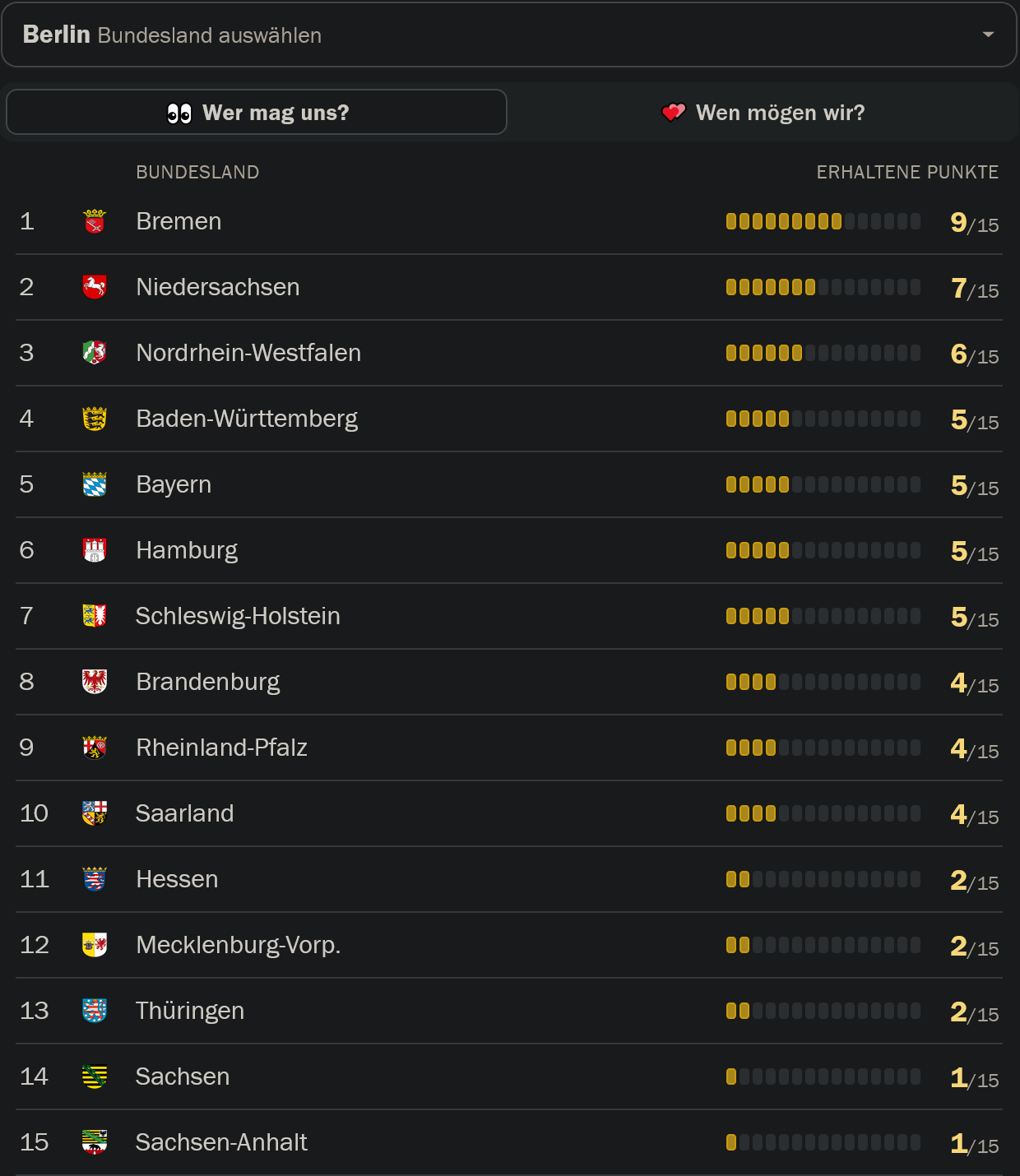Click the Bremen coat of arms icon
Screen dimensions: 1020x1176
[95, 221]
